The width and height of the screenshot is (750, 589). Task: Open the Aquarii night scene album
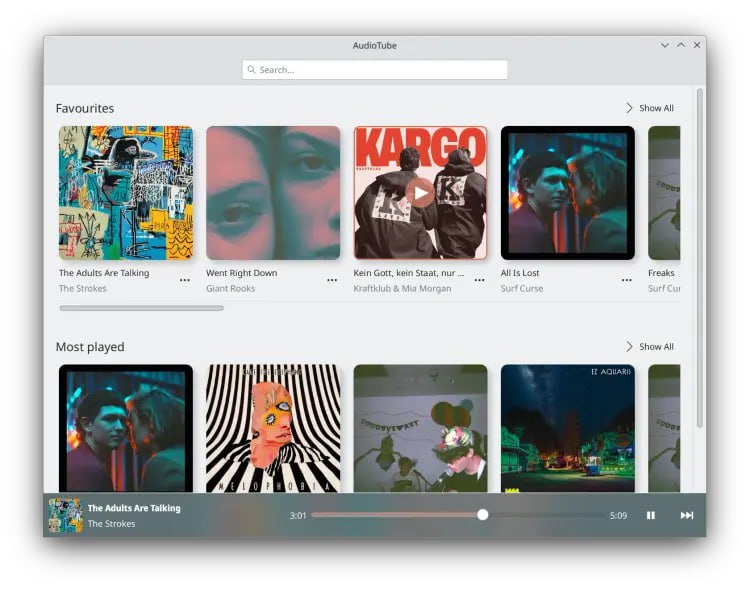[x=567, y=428]
